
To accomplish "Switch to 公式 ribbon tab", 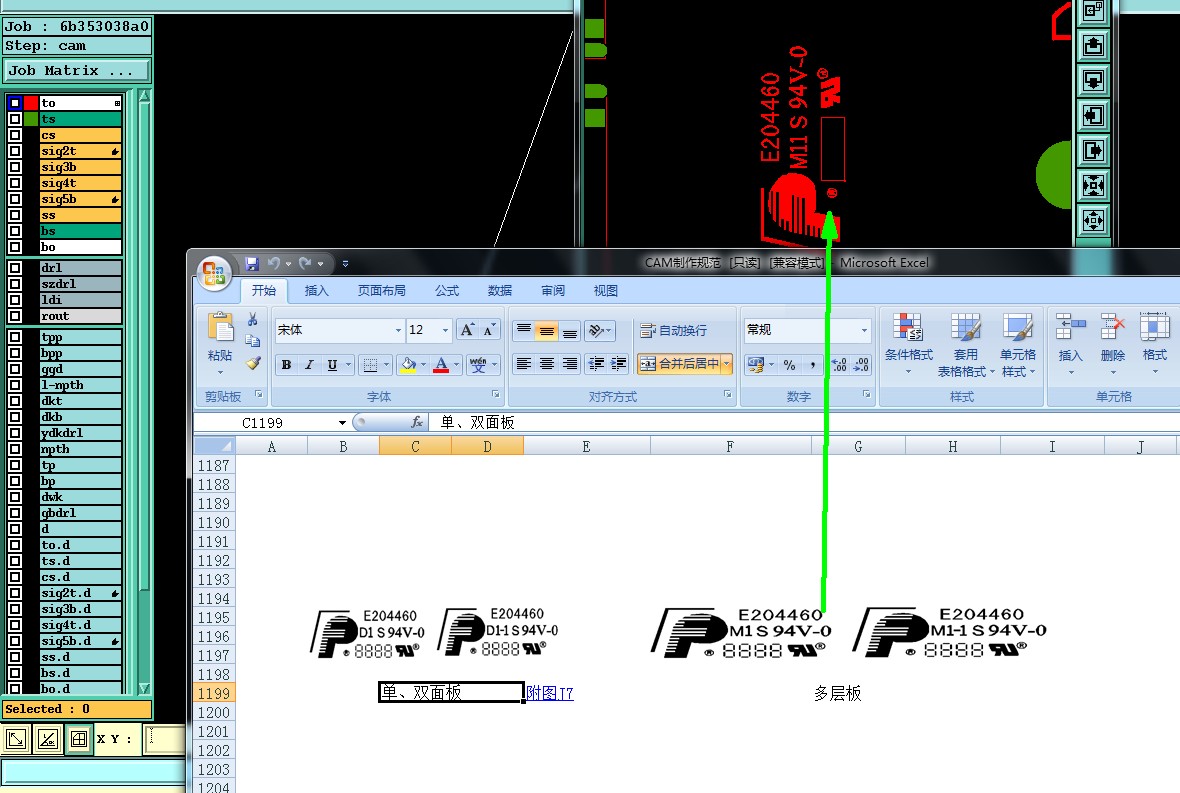I will [447, 290].
